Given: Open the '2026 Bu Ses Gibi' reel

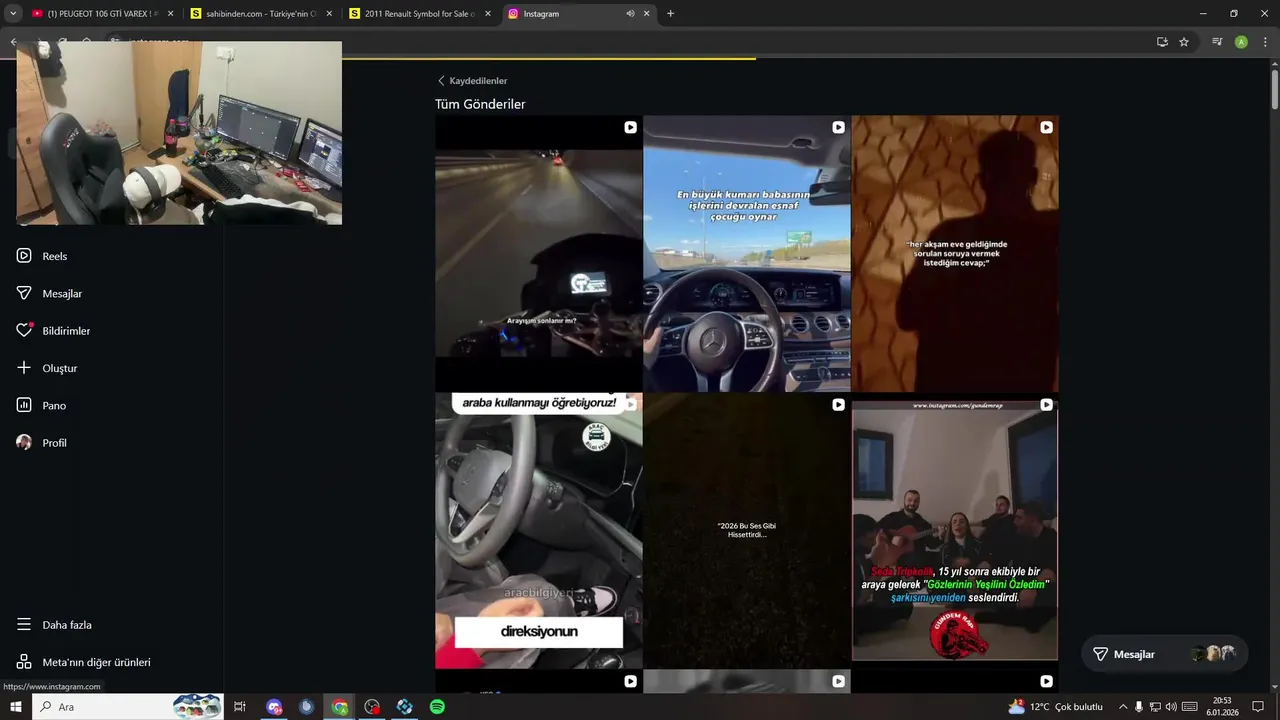Looking at the screenshot, I should point(746,531).
